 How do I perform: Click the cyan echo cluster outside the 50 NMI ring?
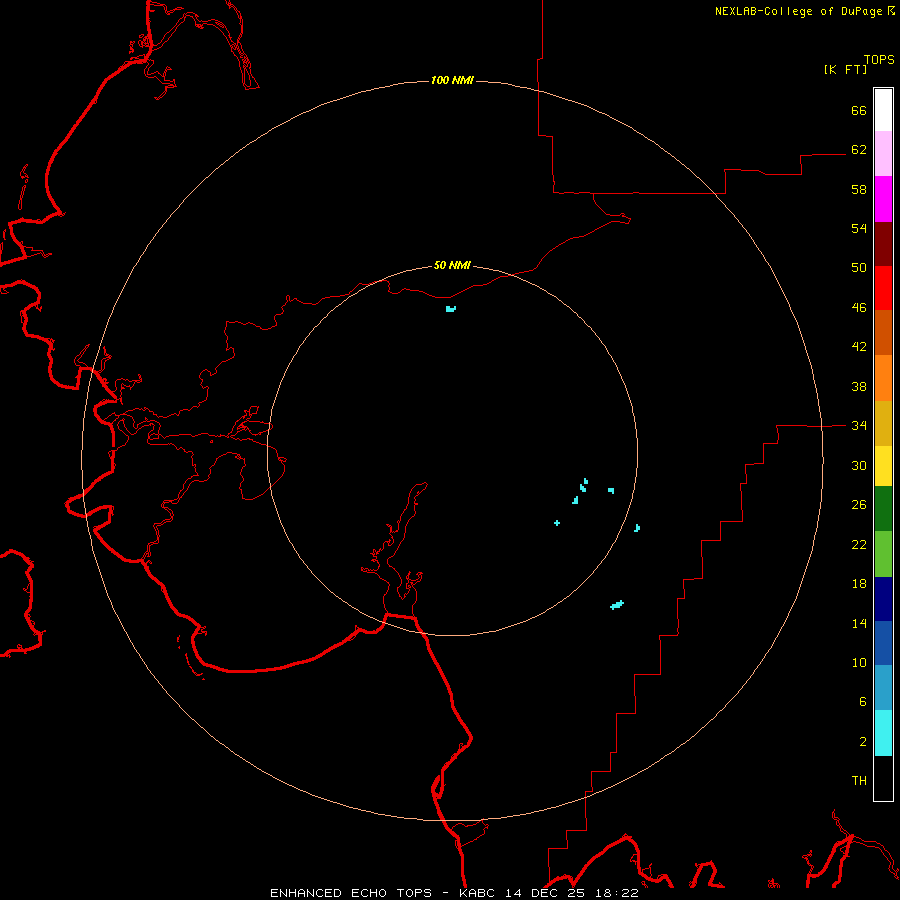(617, 605)
